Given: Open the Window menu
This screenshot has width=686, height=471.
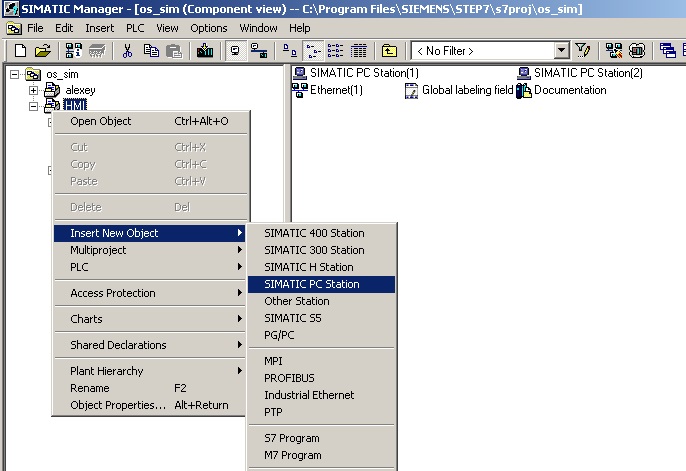Looking at the screenshot, I should (258, 28).
